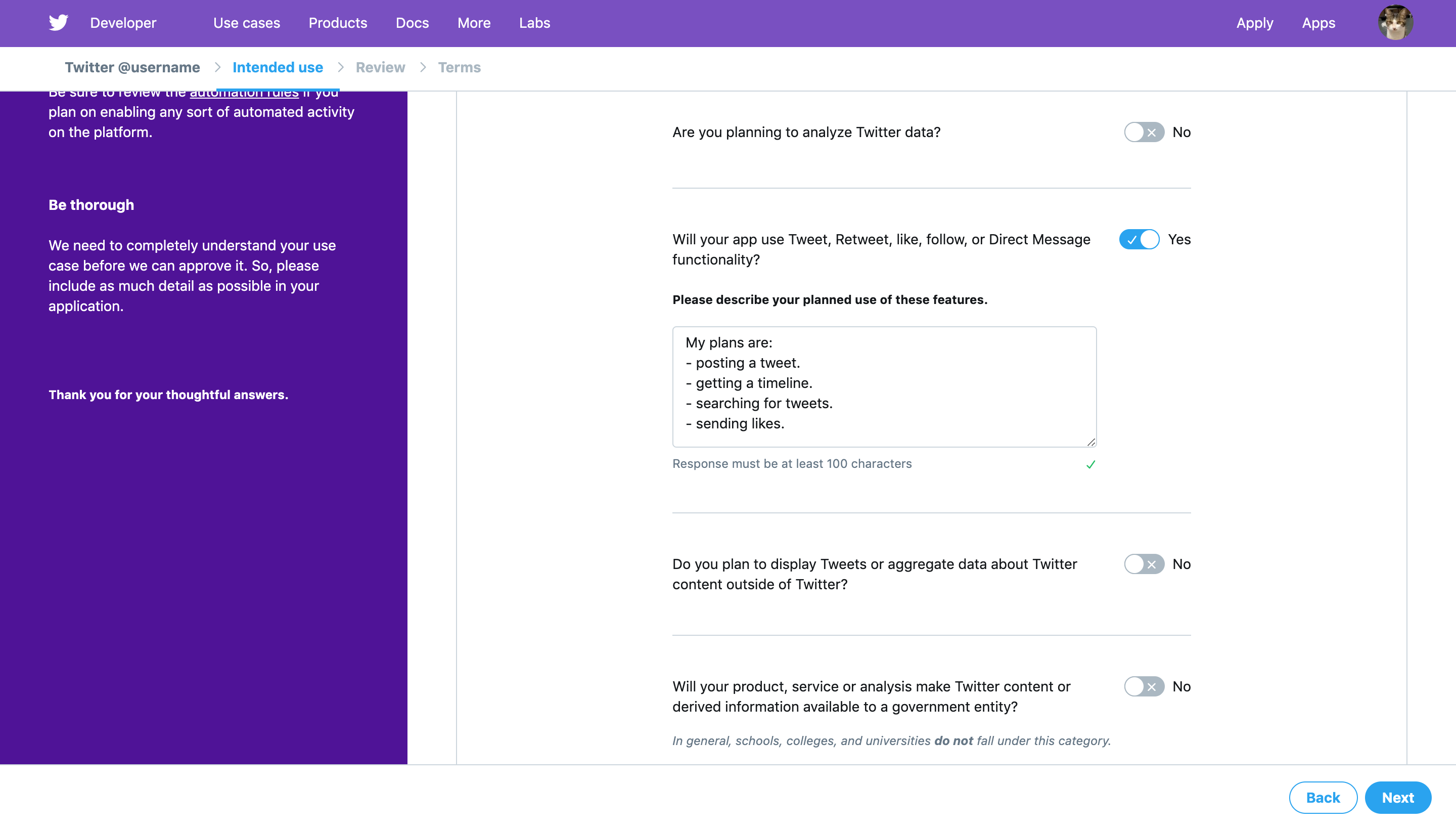1456x829 pixels.
Task: Jump to the Terms step
Action: 459,67
